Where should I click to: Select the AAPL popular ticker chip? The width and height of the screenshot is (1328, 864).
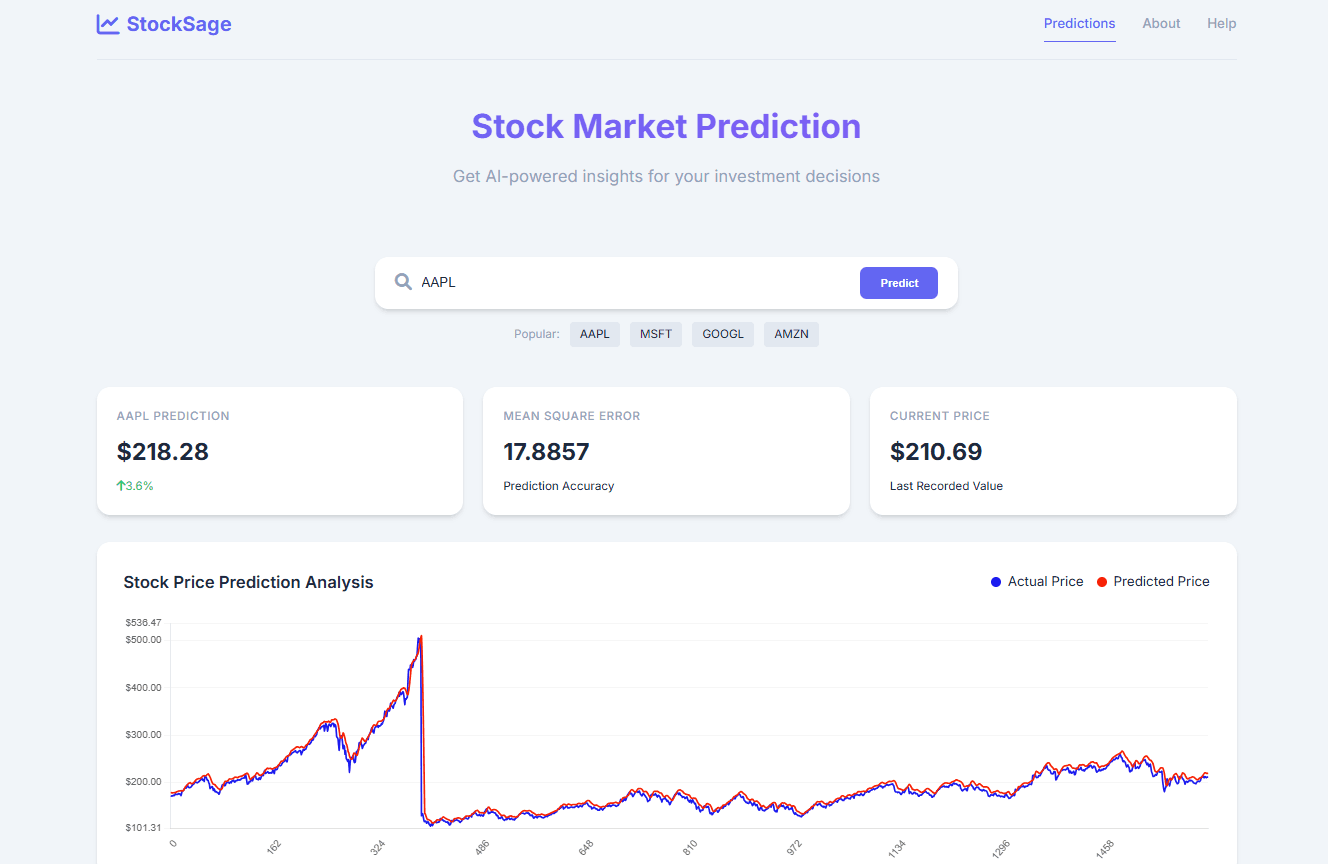pyautogui.click(x=595, y=334)
